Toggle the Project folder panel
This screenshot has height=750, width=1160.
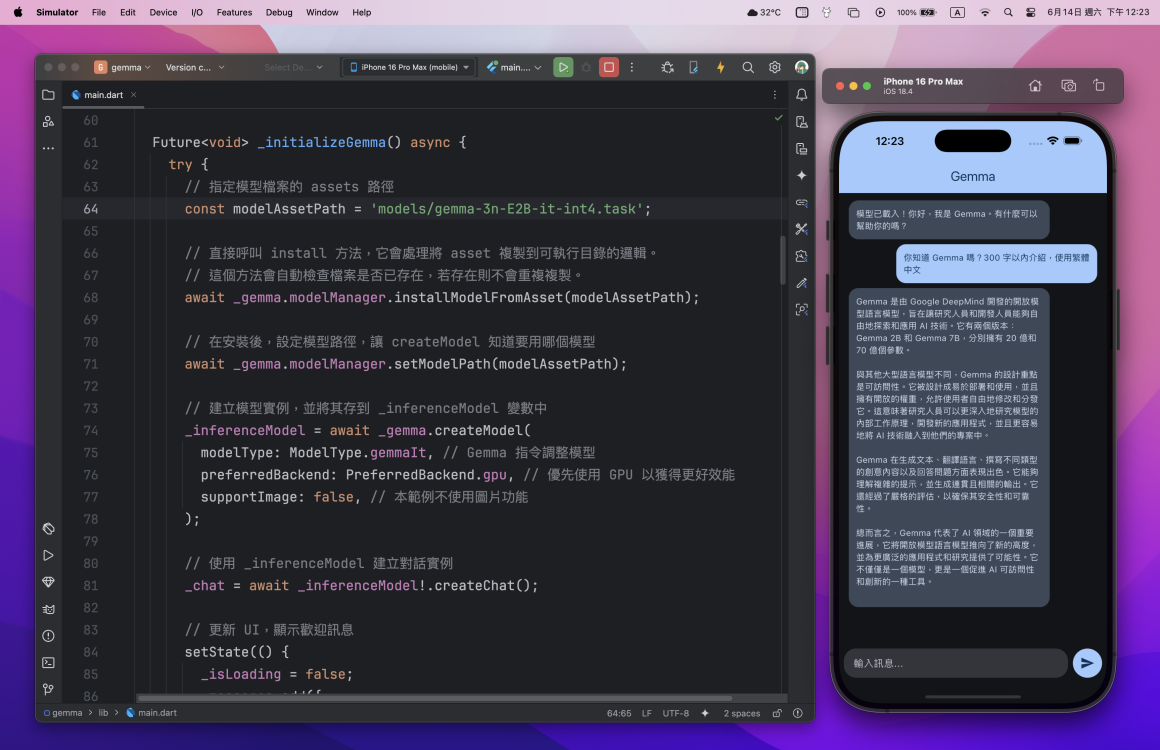(48, 95)
